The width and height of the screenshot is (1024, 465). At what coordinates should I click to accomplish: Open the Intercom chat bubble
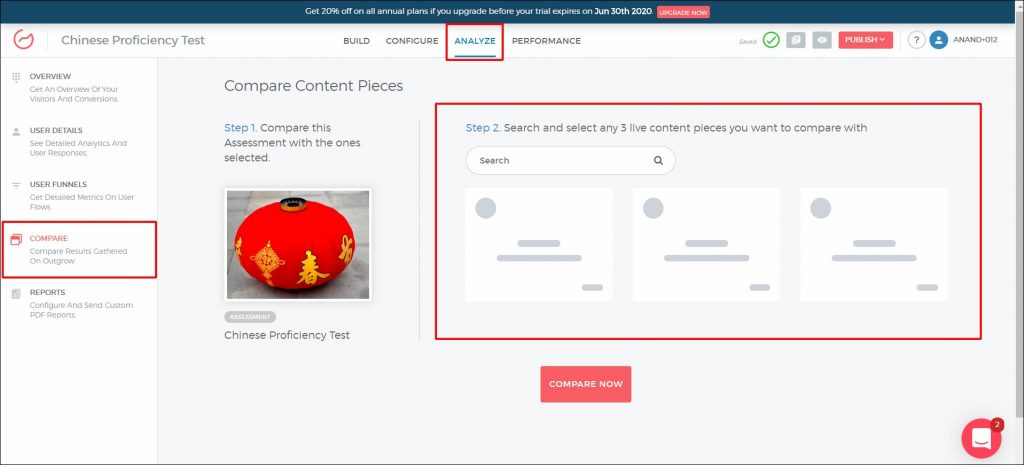coord(981,438)
